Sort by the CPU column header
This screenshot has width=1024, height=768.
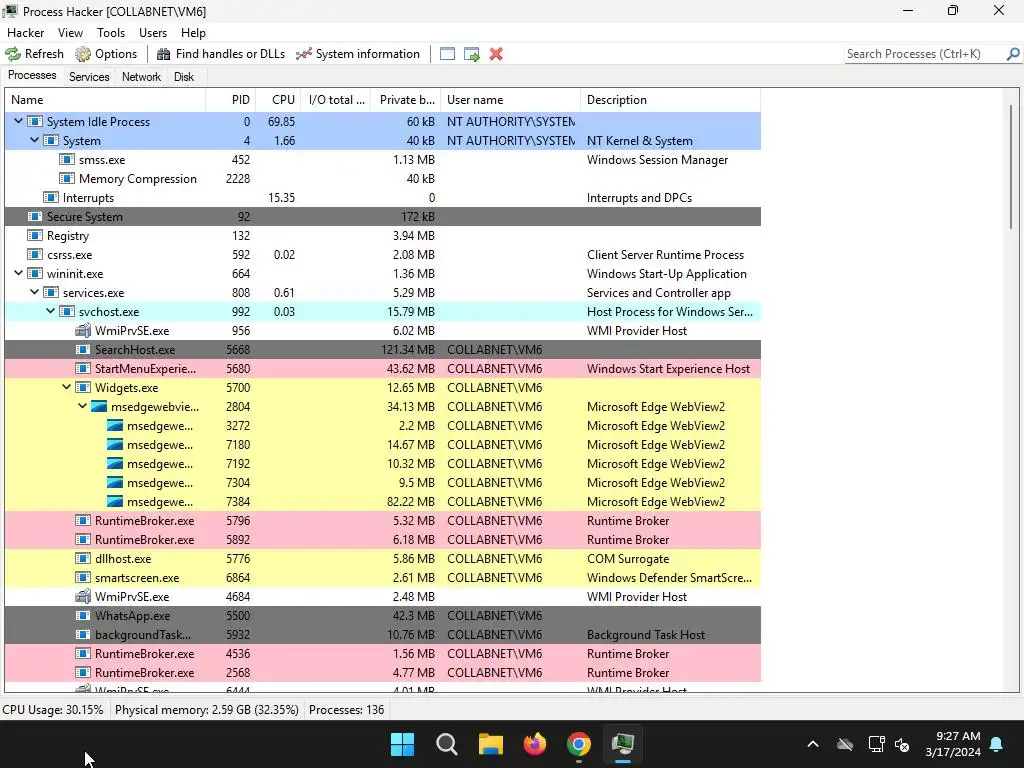click(x=278, y=100)
